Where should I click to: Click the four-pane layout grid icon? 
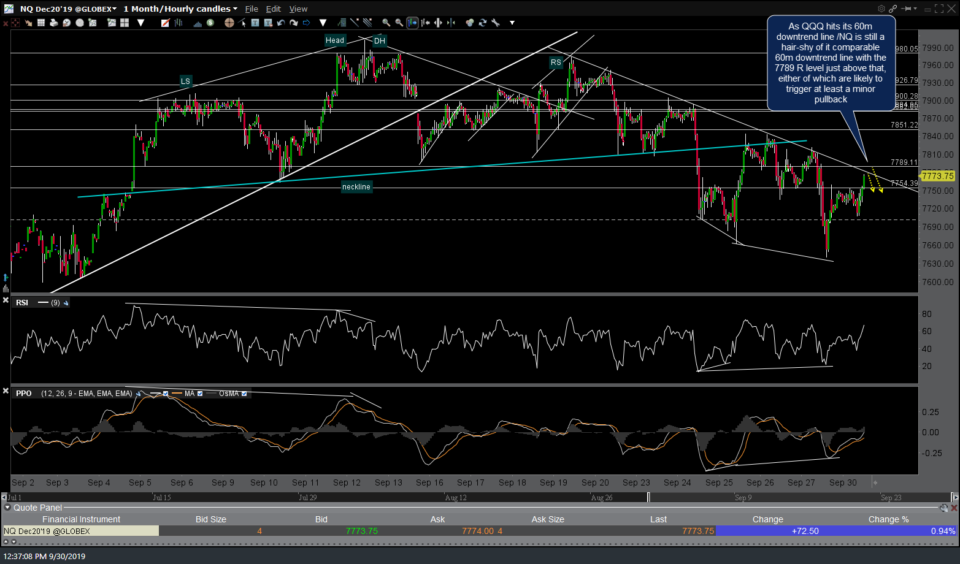124,23
